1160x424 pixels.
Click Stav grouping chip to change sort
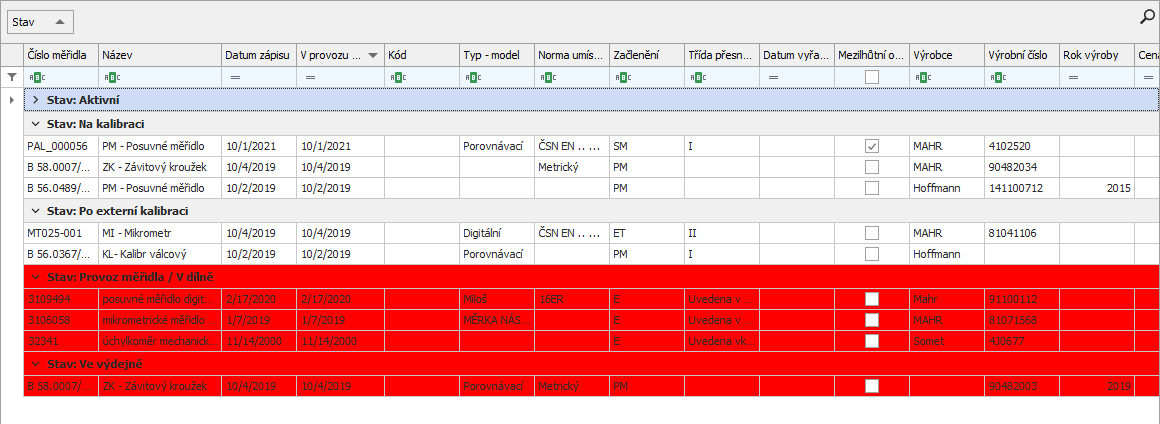click(40, 22)
